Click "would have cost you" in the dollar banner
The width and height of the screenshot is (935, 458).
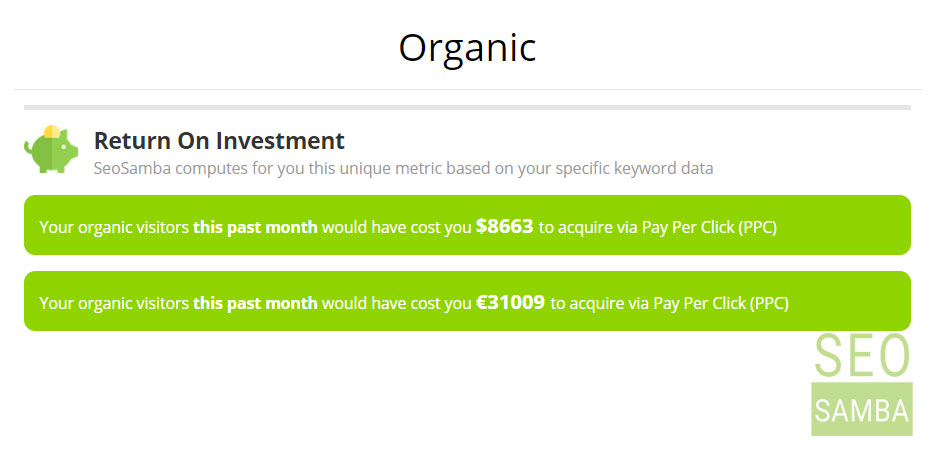(x=397, y=228)
